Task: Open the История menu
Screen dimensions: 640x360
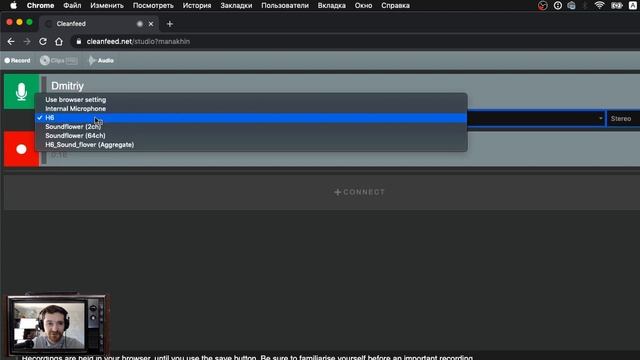Action: click(x=197, y=5)
